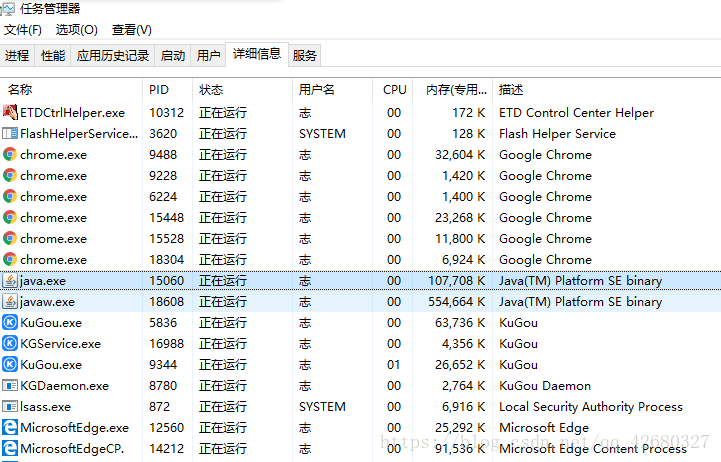This screenshot has height=462, width=721.
Task: Click Chrome icon for PID 9488
Action: [x=10, y=154]
